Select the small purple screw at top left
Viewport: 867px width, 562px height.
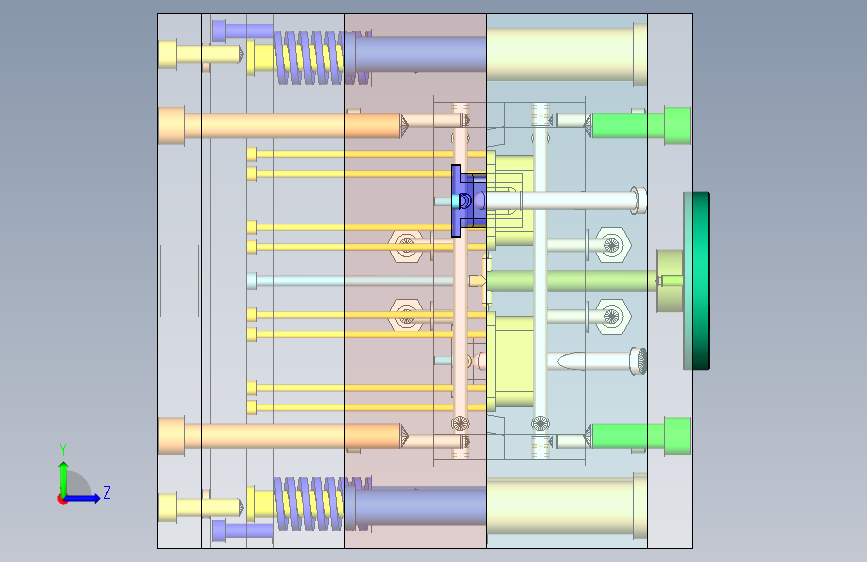point(242,30)
